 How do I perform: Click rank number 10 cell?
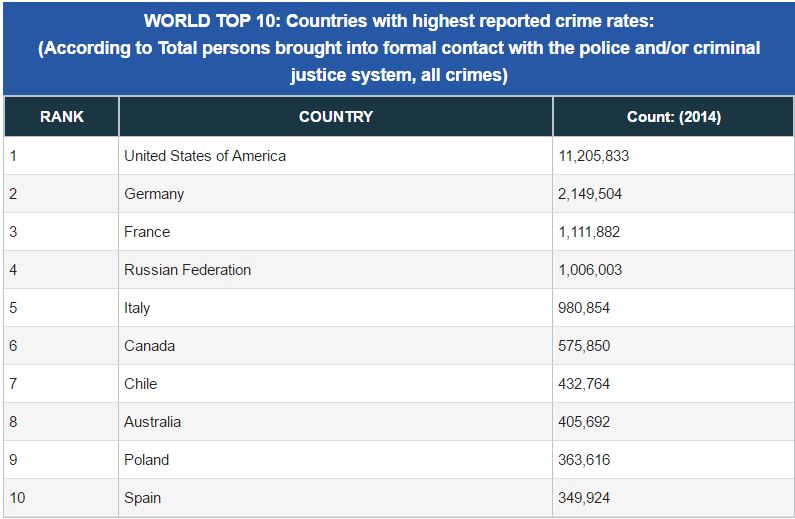point(61,498)
